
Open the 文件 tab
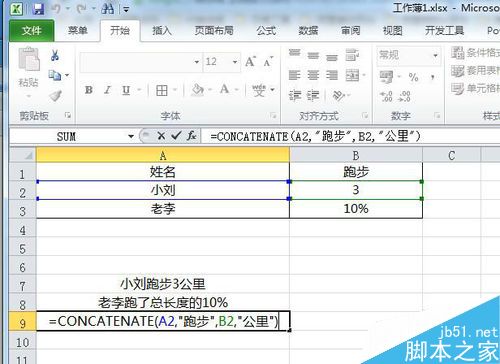tap(32, 31)
